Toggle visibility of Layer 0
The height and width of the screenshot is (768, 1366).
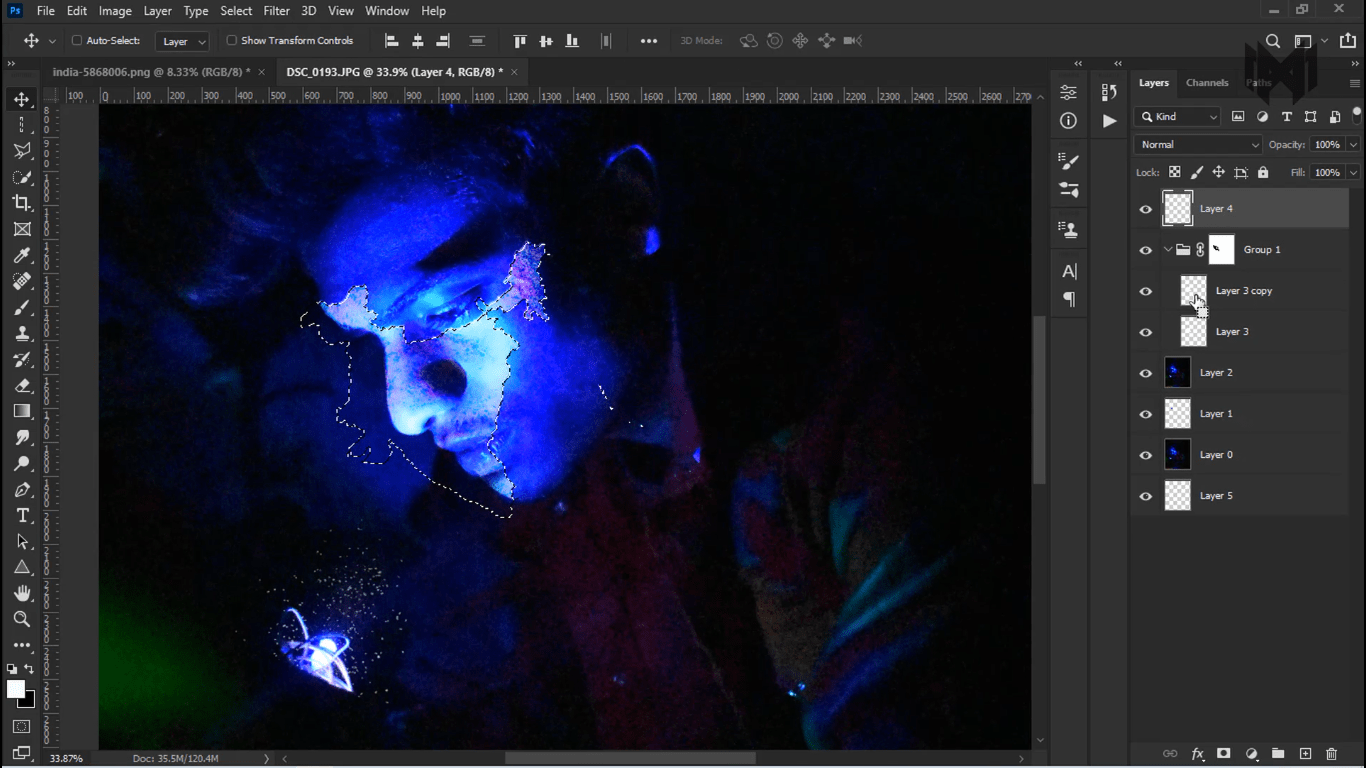tap(1146, 455)
